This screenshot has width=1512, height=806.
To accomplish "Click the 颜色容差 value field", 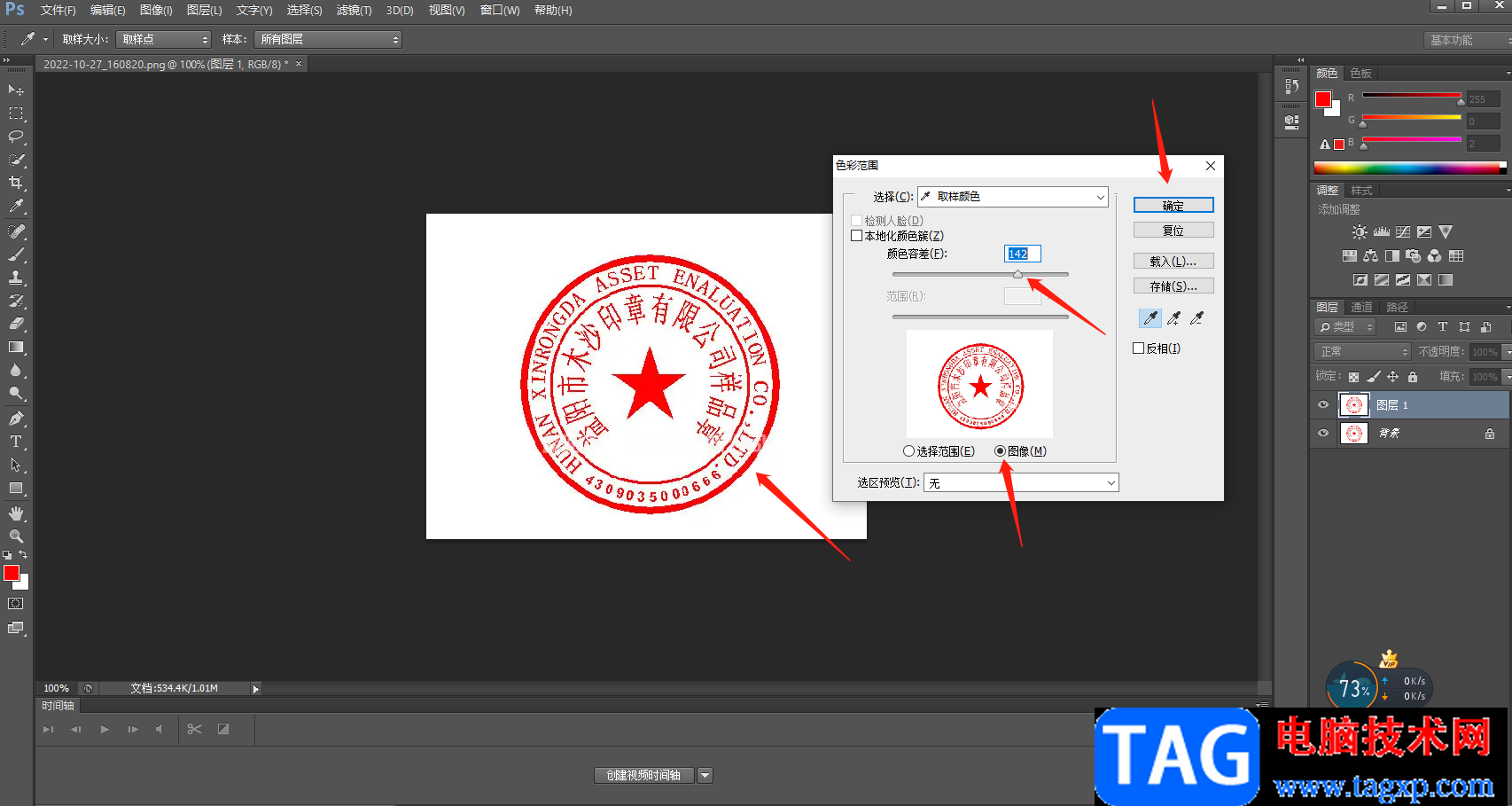I will click(1022, 254).
